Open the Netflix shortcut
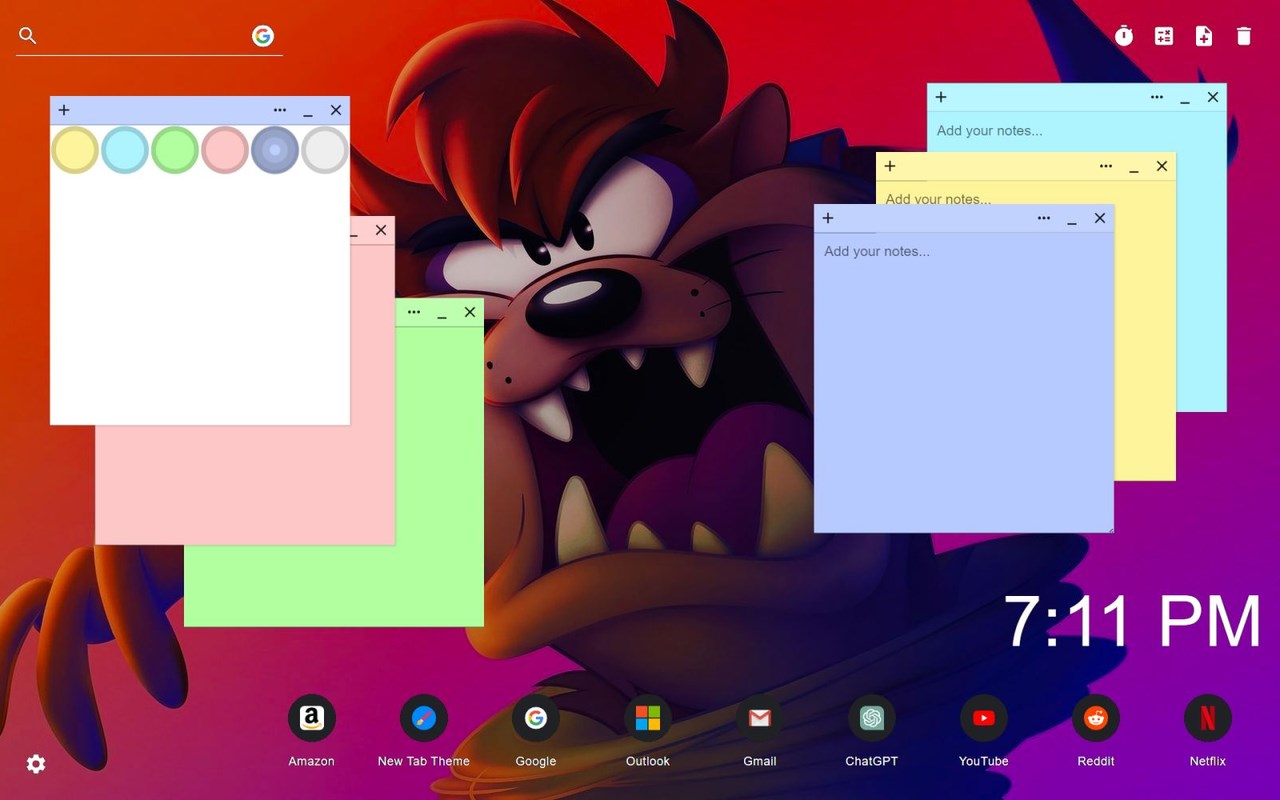Viewport: 1280px width, 800px height. pos(1208,718)
